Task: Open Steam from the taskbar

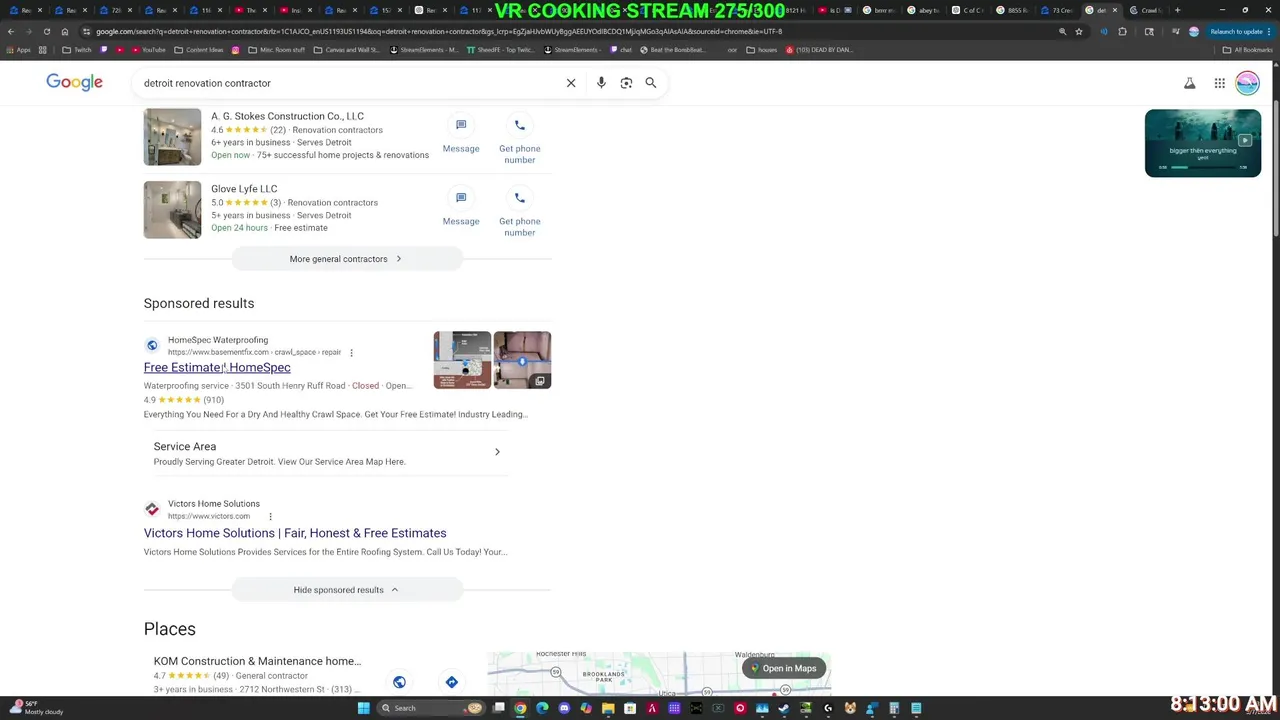Action: tap(784, 708)
